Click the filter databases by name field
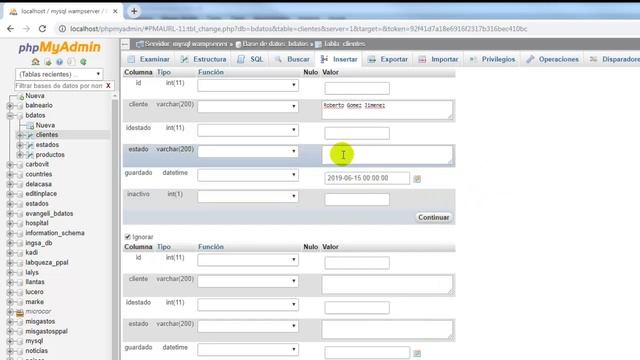640x360 pixels. [59, 86]
